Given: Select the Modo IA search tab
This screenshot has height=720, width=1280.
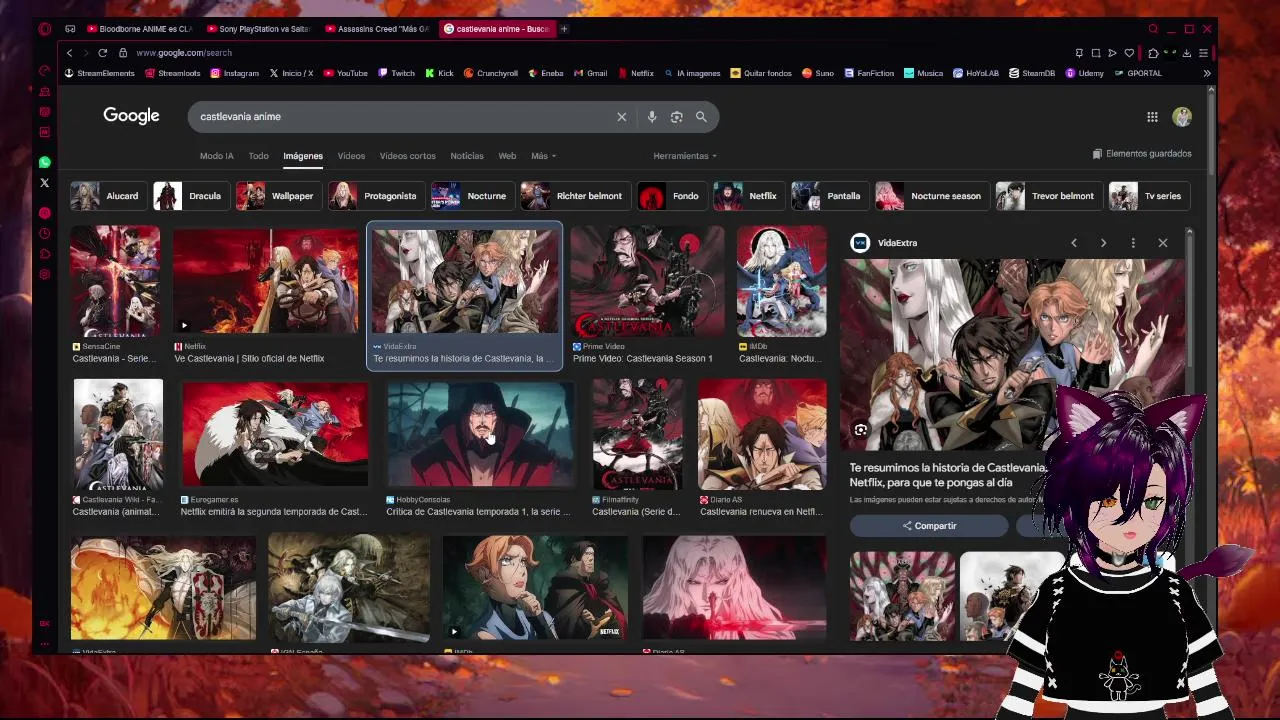Looking at the screenshot, I should 216,156.
